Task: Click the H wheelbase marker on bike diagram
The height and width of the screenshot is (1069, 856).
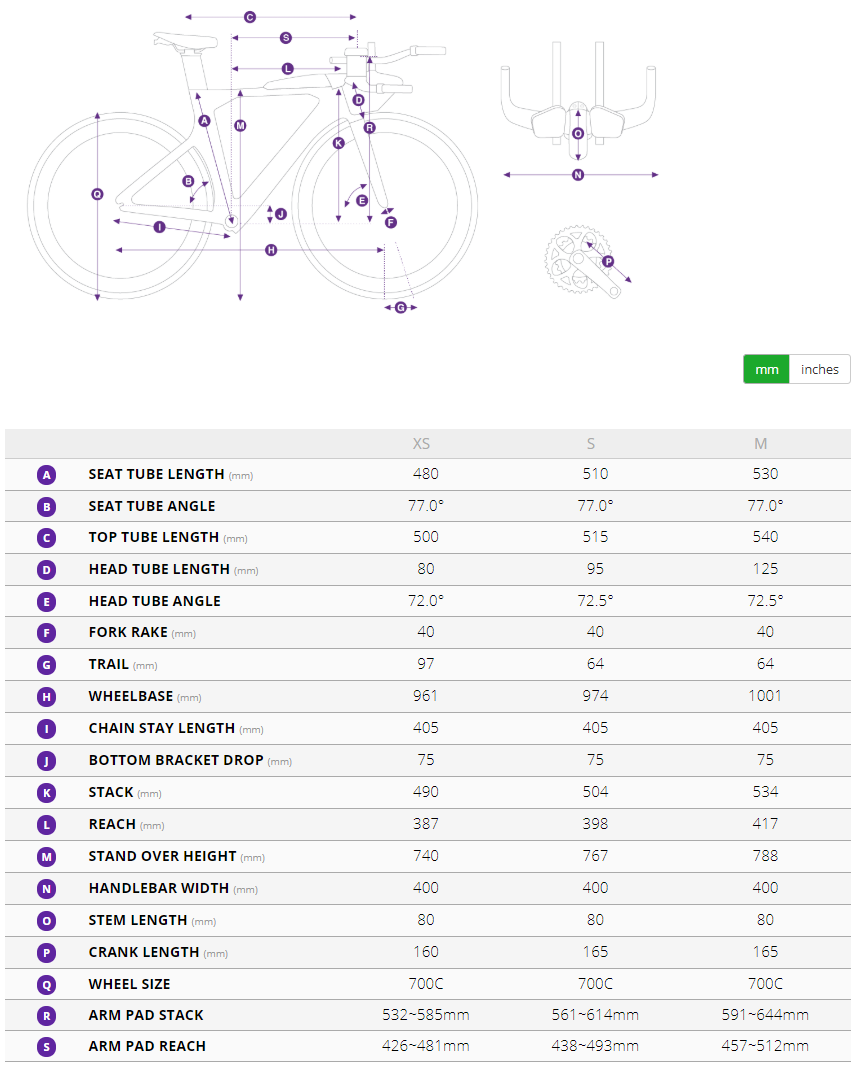Action: (x=271, y=250)
